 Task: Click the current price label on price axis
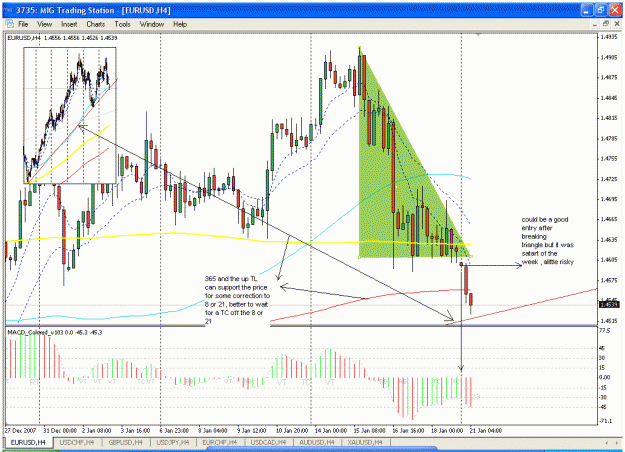click(610, 305)
